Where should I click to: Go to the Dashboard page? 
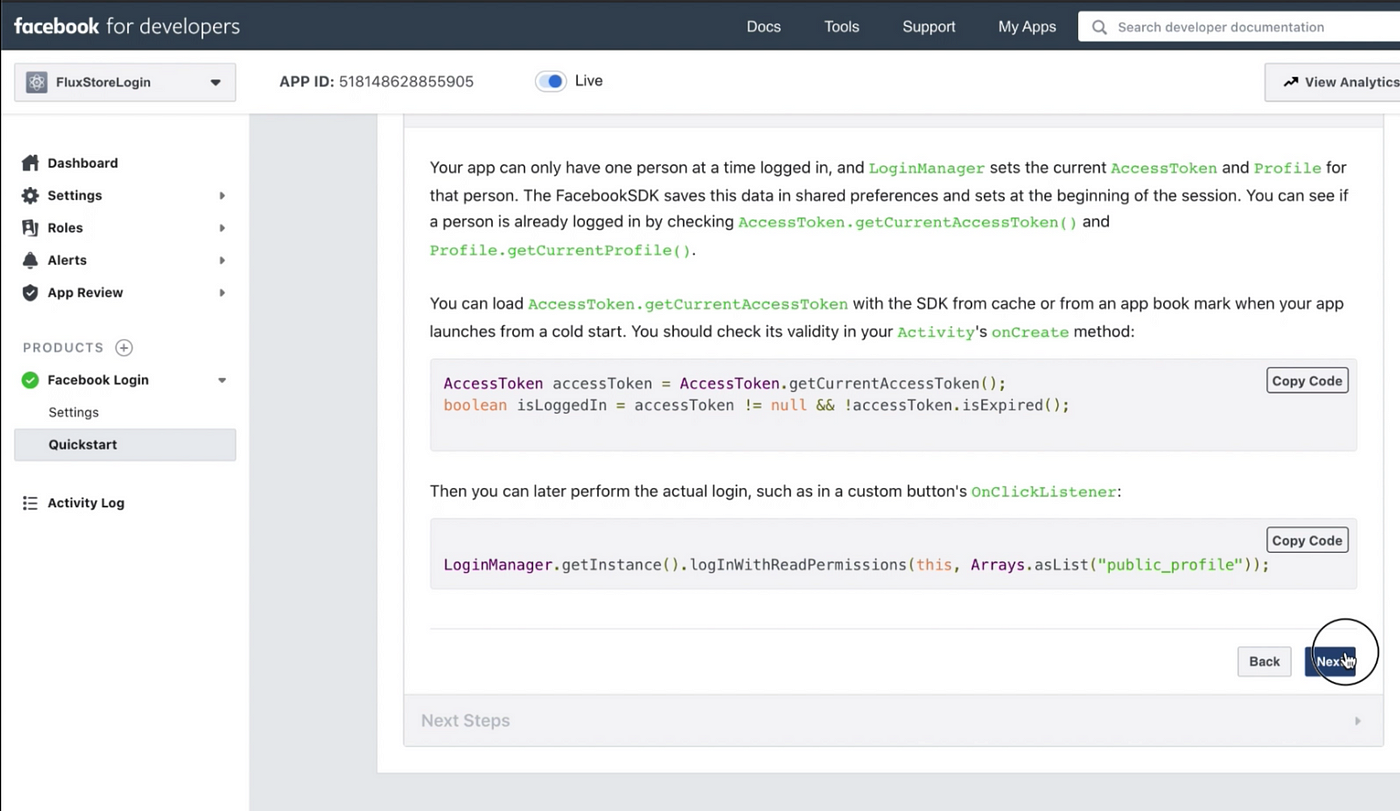tap(83, 163)
